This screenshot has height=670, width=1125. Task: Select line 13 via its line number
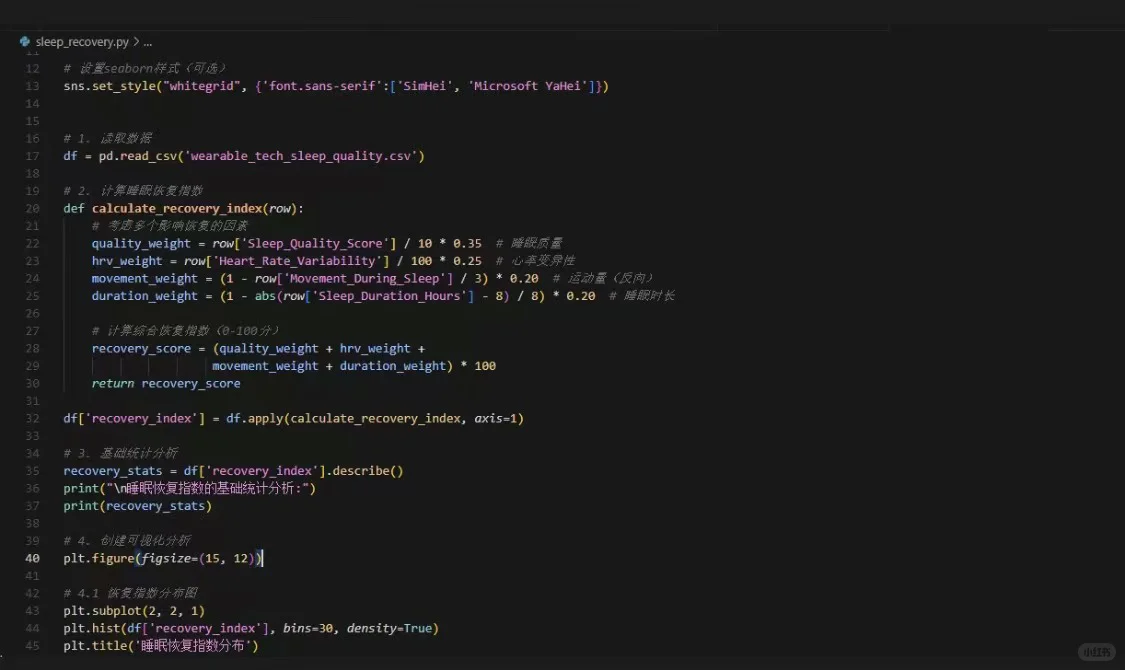32,86
